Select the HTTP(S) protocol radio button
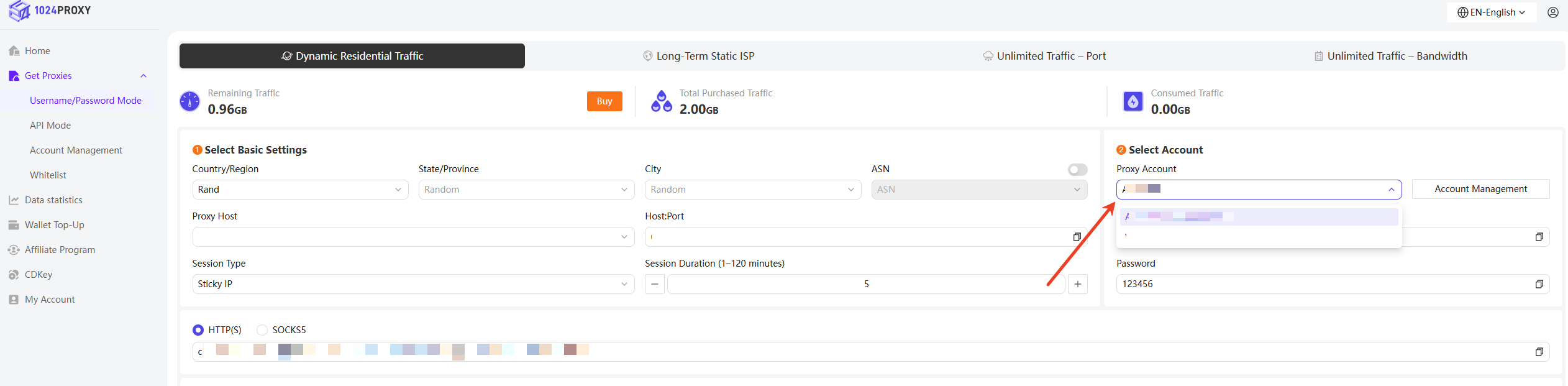 (x=198, y=330)
